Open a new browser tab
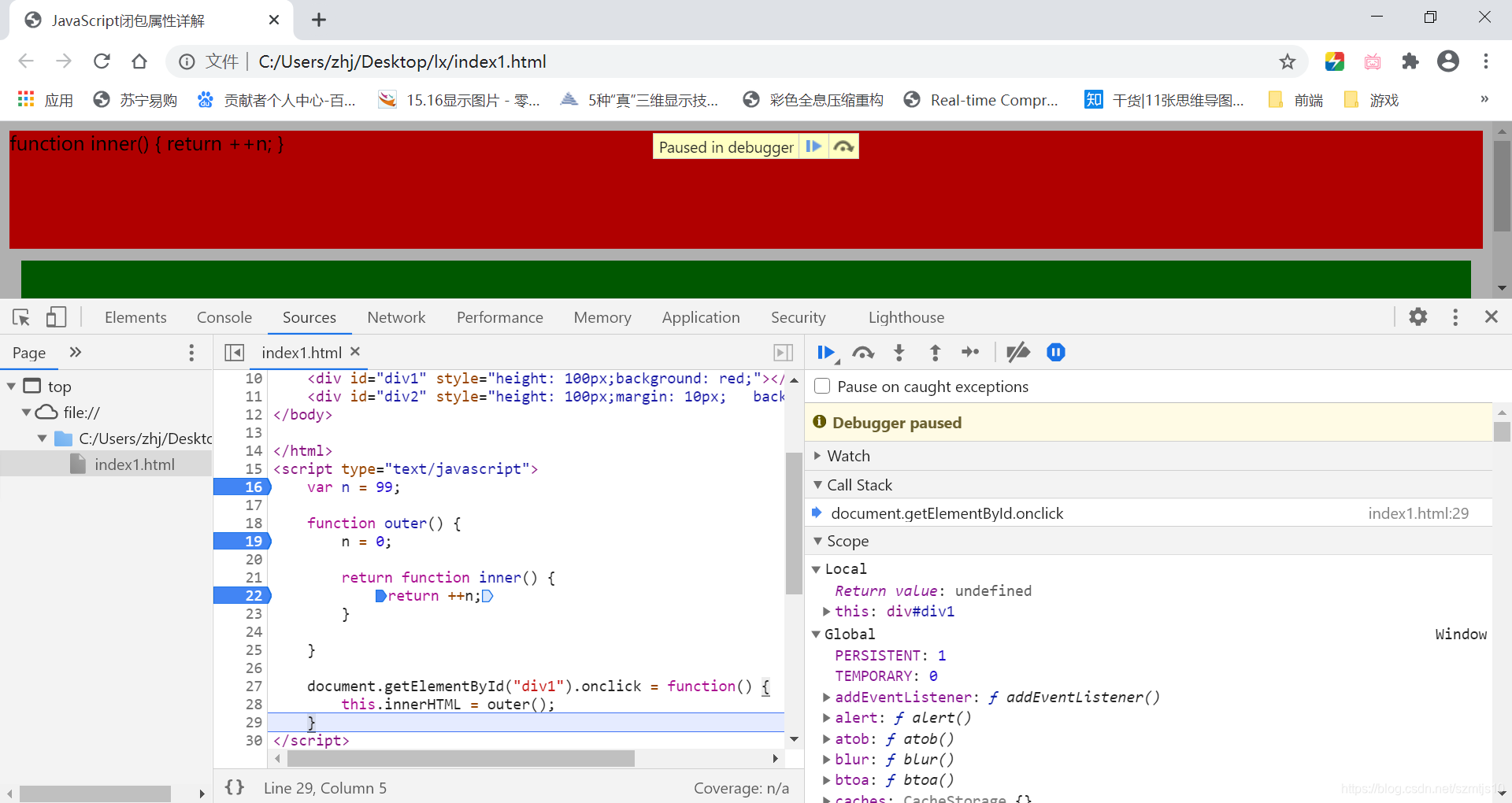 (318, 20)
